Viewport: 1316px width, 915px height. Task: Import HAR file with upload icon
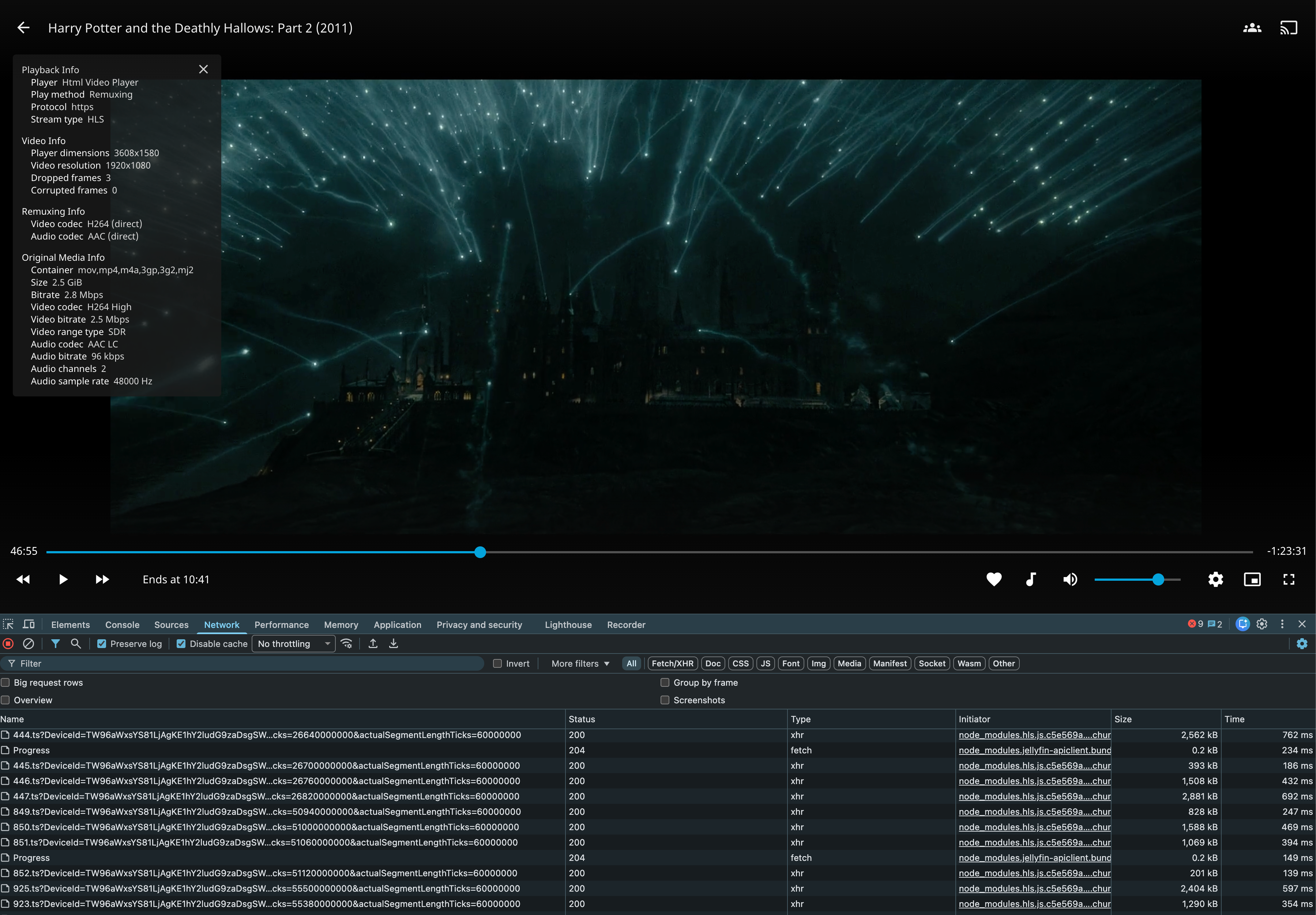(x=373, y=643)
